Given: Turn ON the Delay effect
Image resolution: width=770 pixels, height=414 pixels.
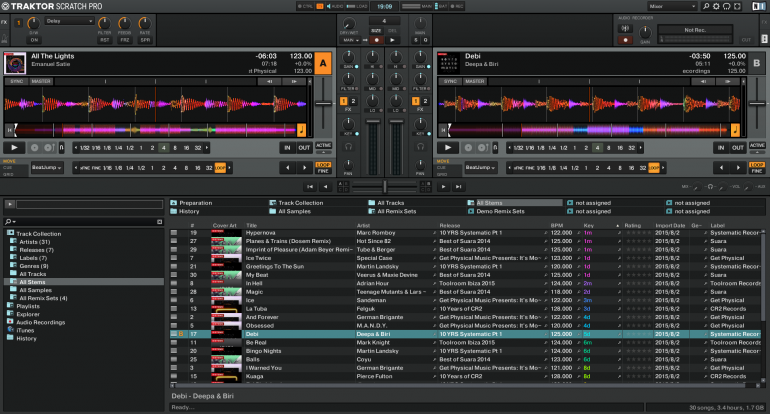Looking at the screenshot, I should (x=33, y=40).
